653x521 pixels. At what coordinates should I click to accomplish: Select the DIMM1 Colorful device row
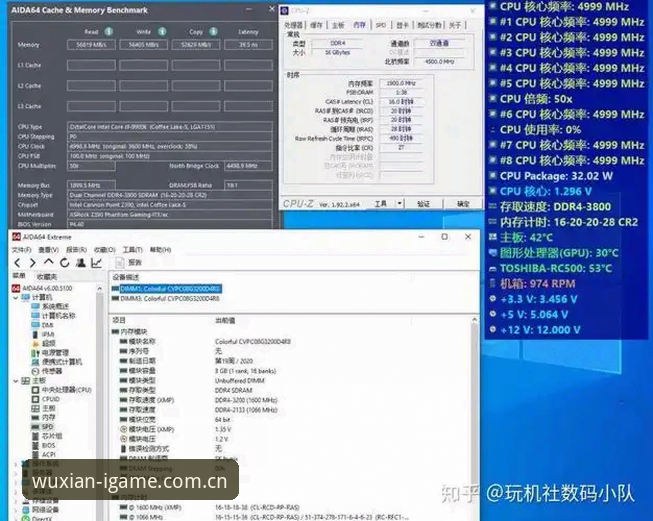coord(167,289)
